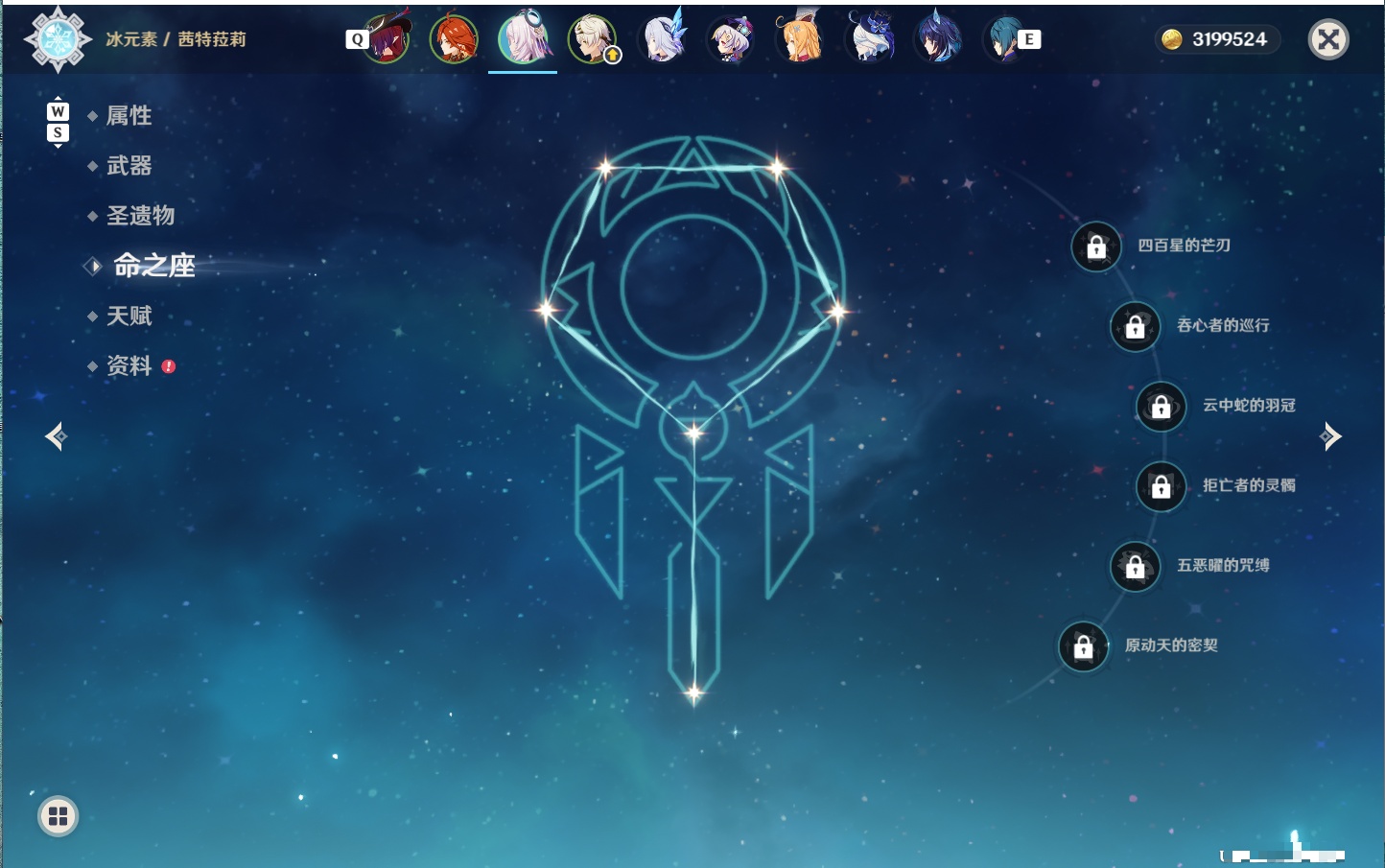
Task: Switch to the red-orange haired character avatar
Action: pyautogui.click(x=455, y=38)
